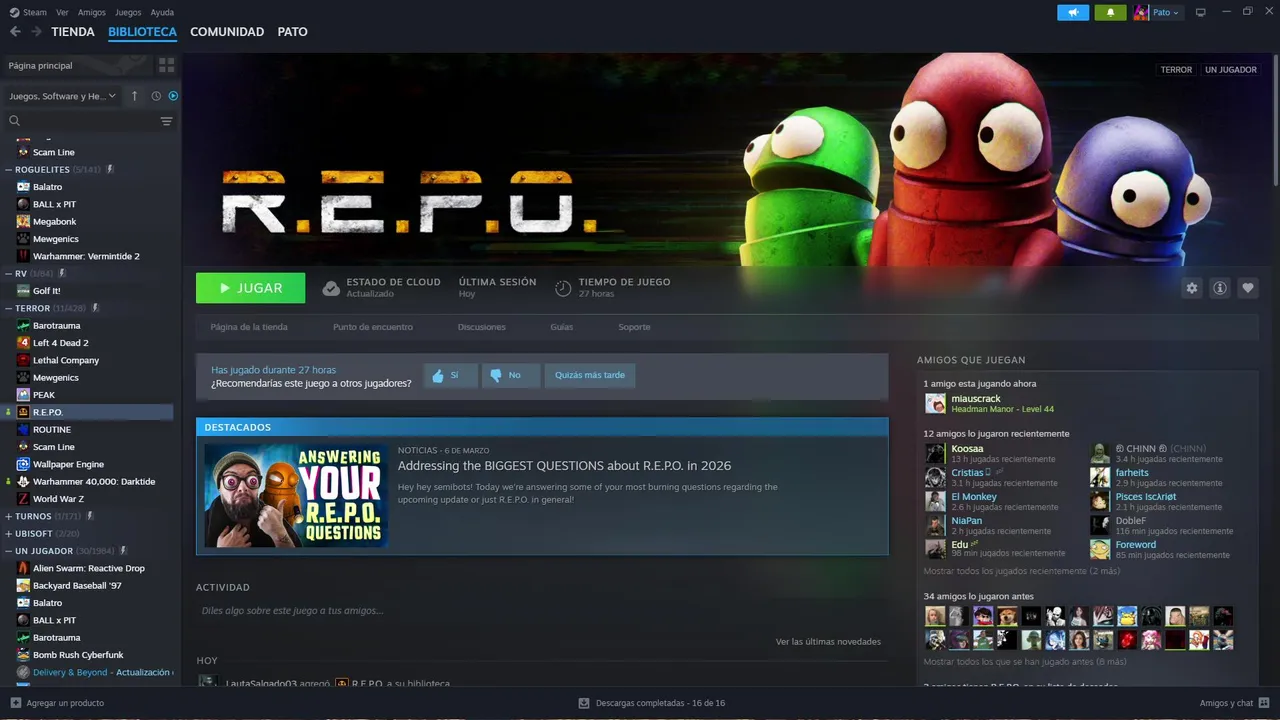This screenshot has width=1280, height=720.
Task: Select Warhammer: Vermintide 2 in the library
Action: pos(88,256)
